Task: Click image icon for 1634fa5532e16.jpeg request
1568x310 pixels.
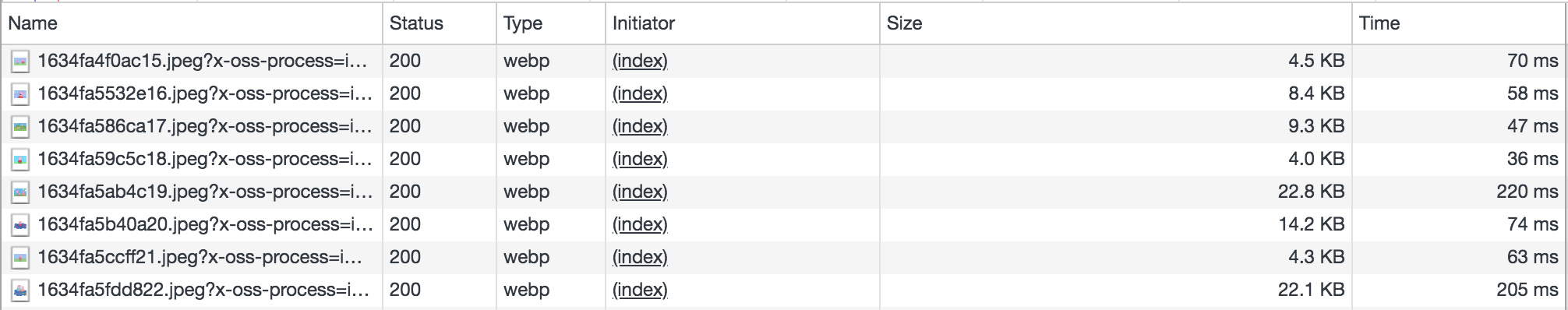Action: point(20,93)
